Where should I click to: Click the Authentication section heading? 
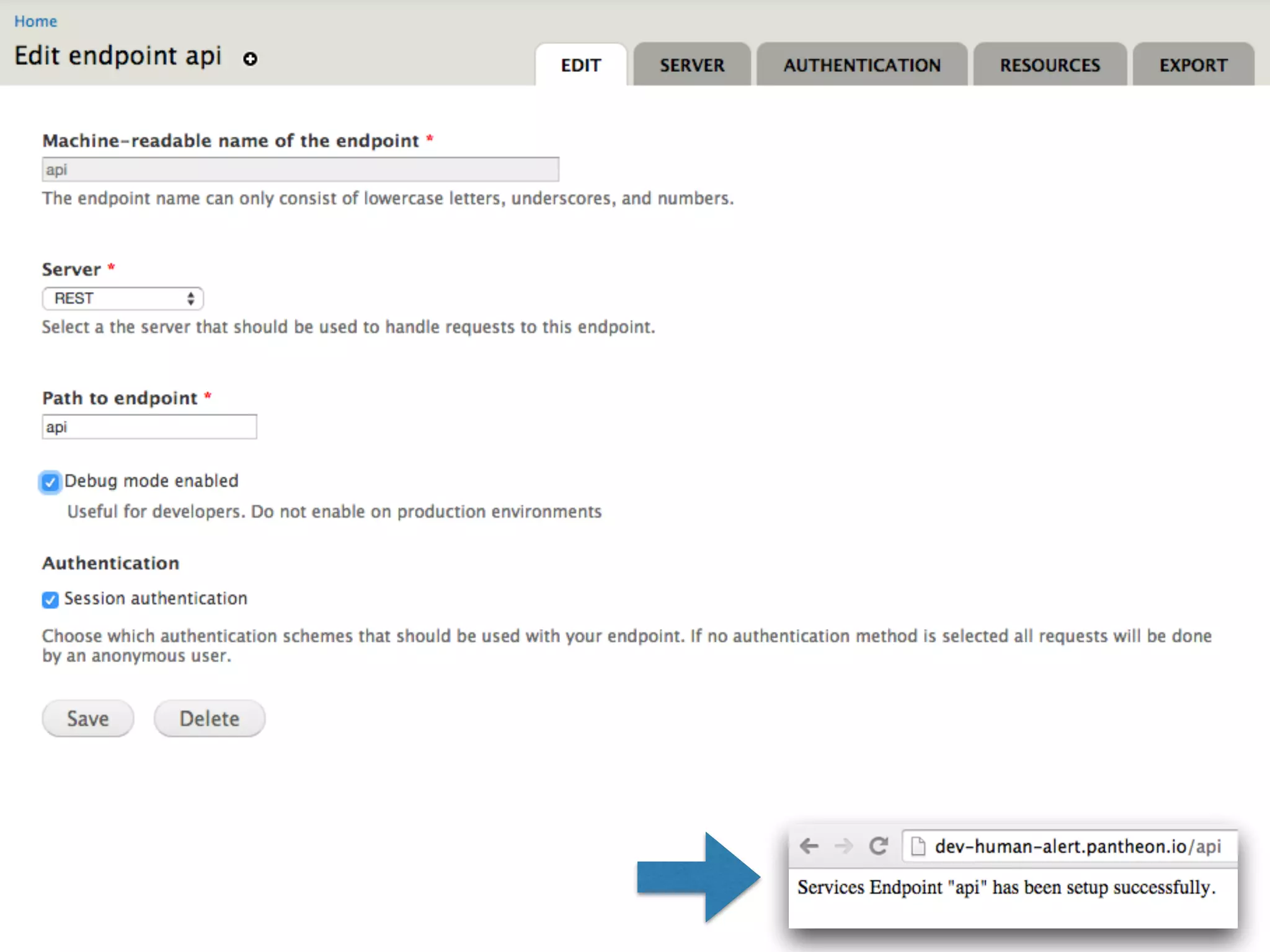click(111, 563)
